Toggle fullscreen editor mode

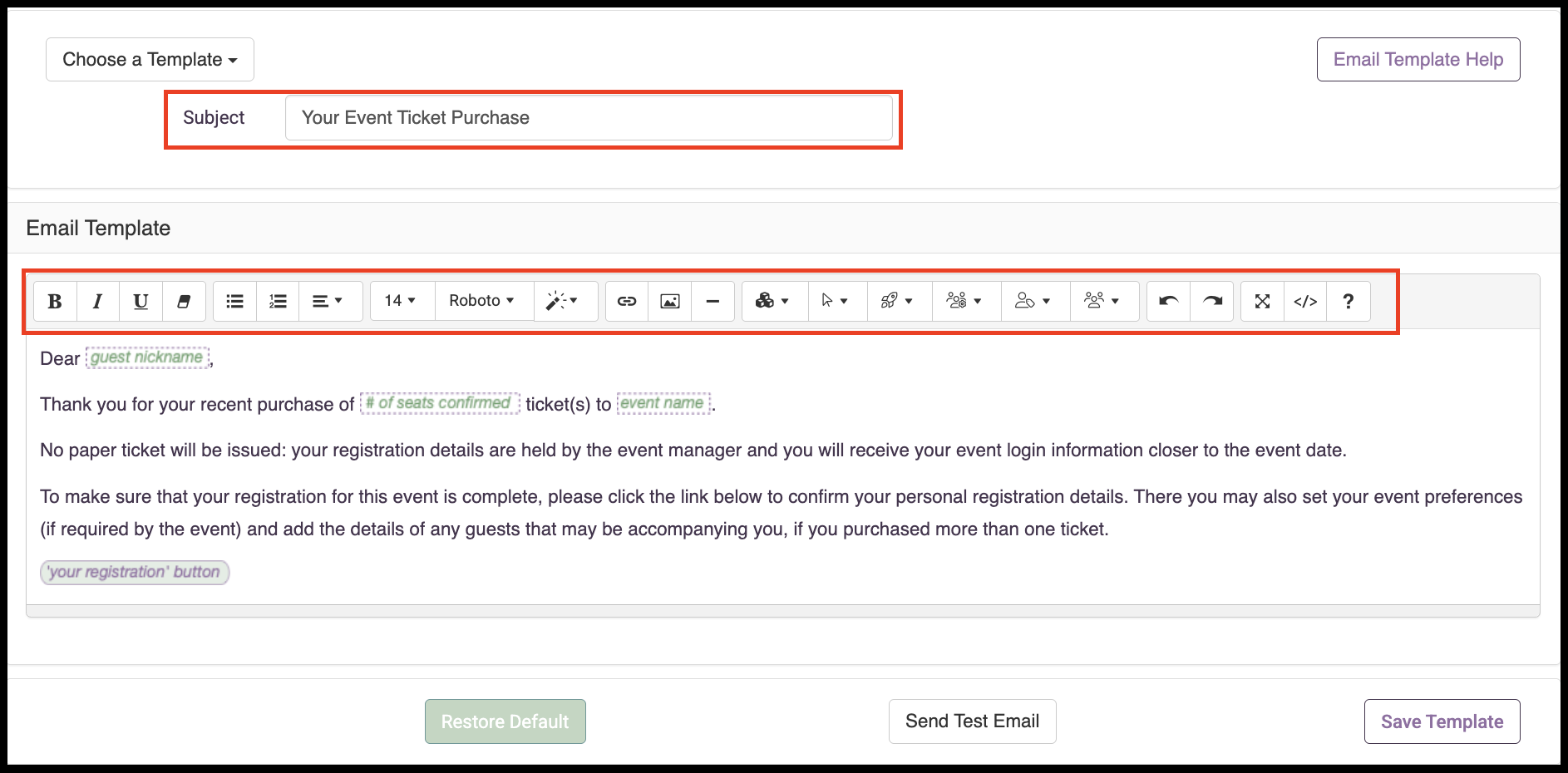1263,301
